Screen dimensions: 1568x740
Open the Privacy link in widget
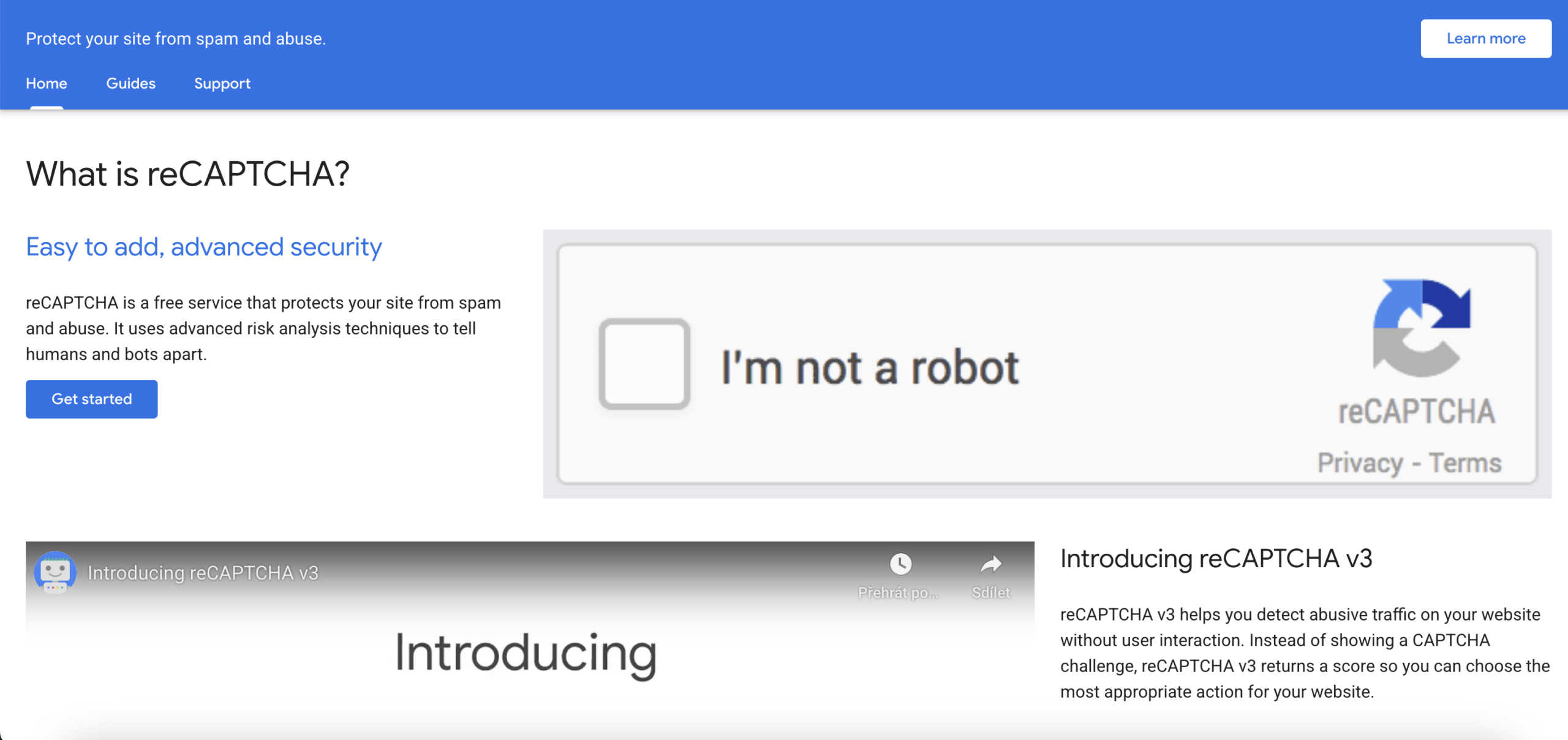pyautogui.click(x=1360, y=463)
